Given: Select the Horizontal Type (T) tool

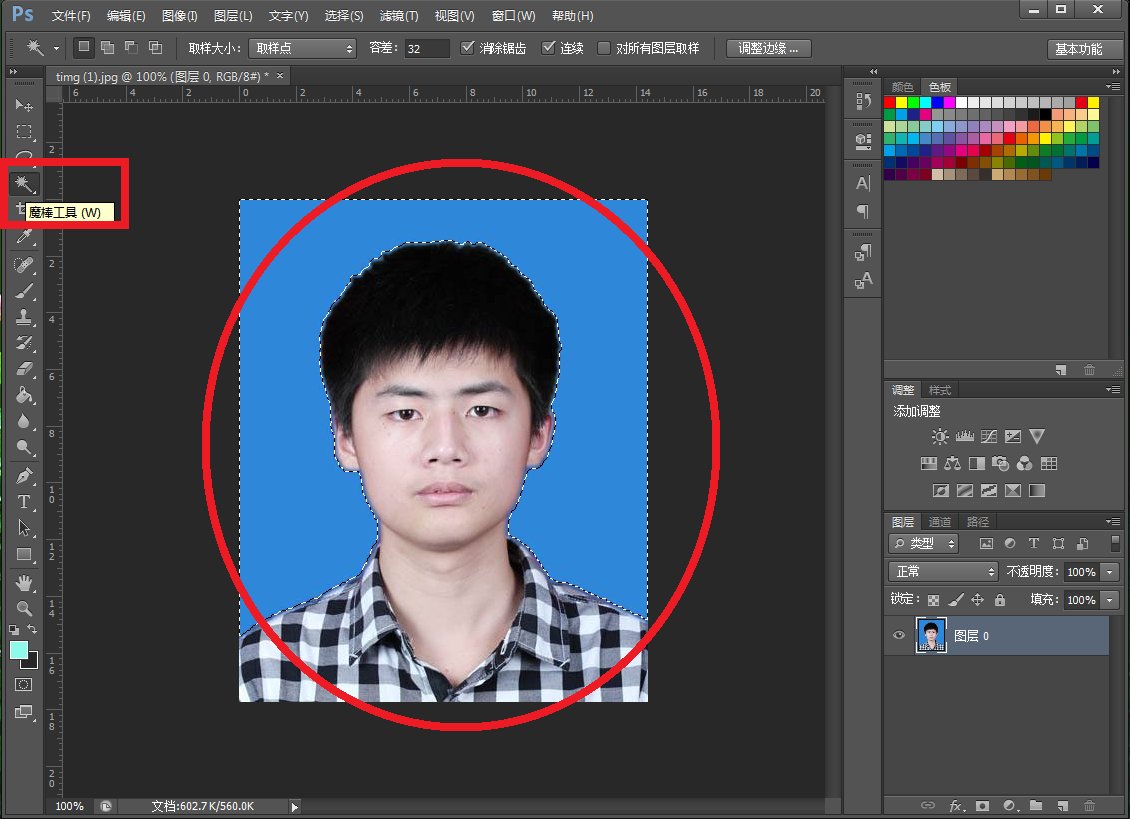Looking at the screenshot, I should click(24, 501).
